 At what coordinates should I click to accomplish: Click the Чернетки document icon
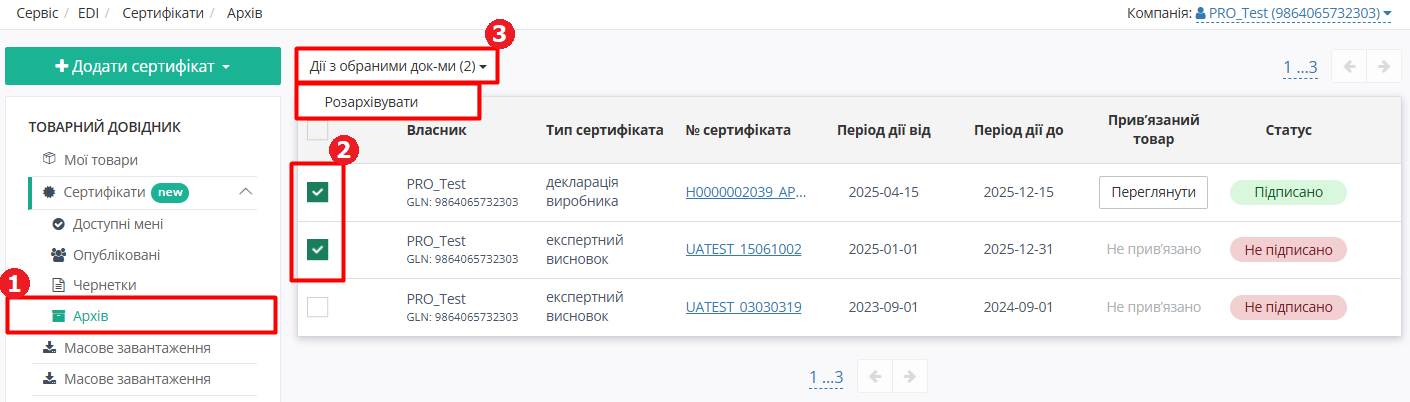pyautogui.click(x=58, y=285)
